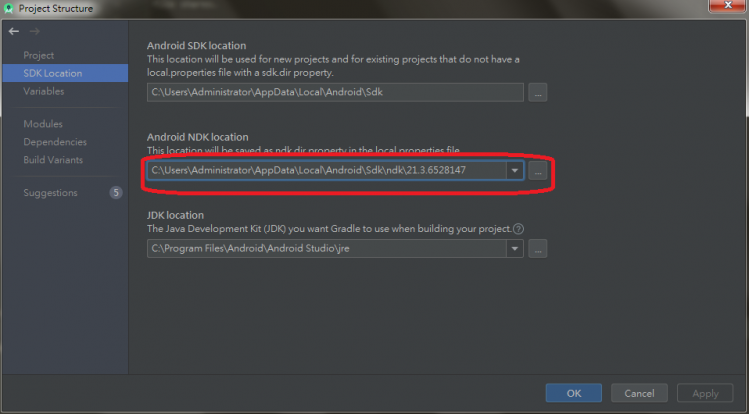Viewport: 749px width, 414px height.
Task: Open Variables section in sidebar
Action: [44, 91]
